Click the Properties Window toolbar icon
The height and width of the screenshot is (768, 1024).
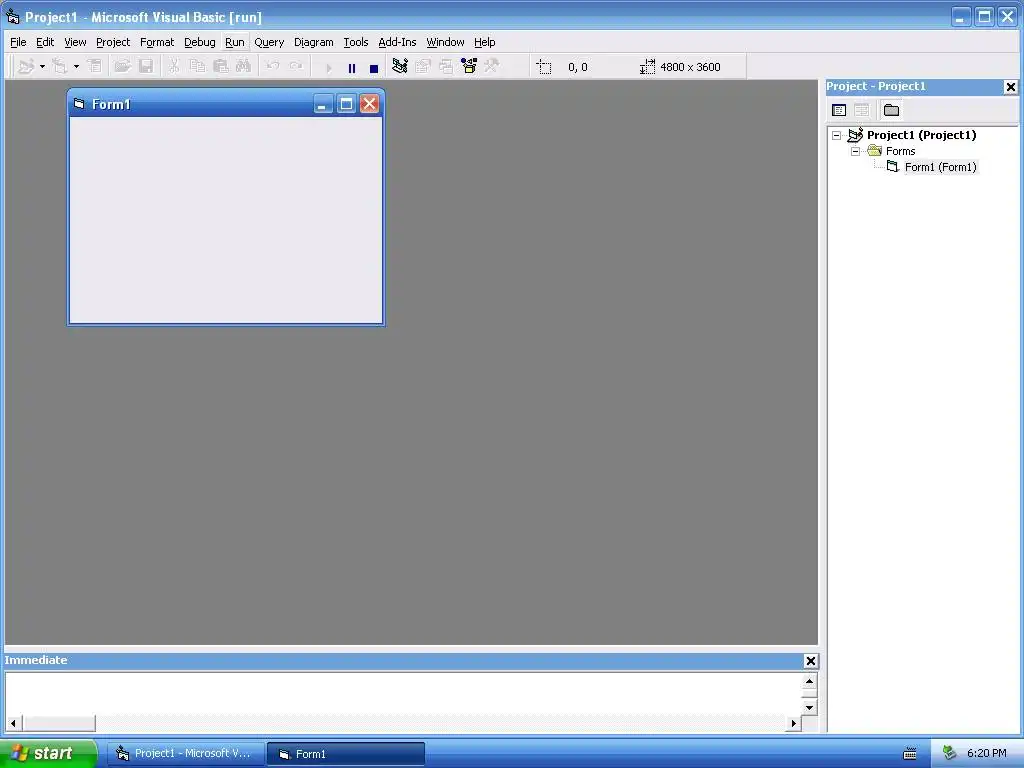pyautogui.click(x=423, y=67)
